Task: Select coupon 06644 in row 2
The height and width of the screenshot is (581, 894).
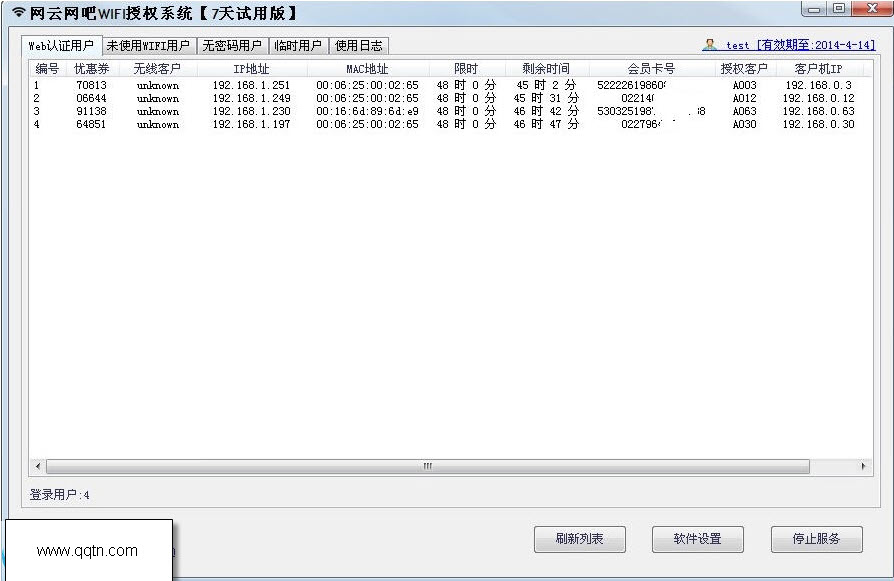Action: pos(91,98)
